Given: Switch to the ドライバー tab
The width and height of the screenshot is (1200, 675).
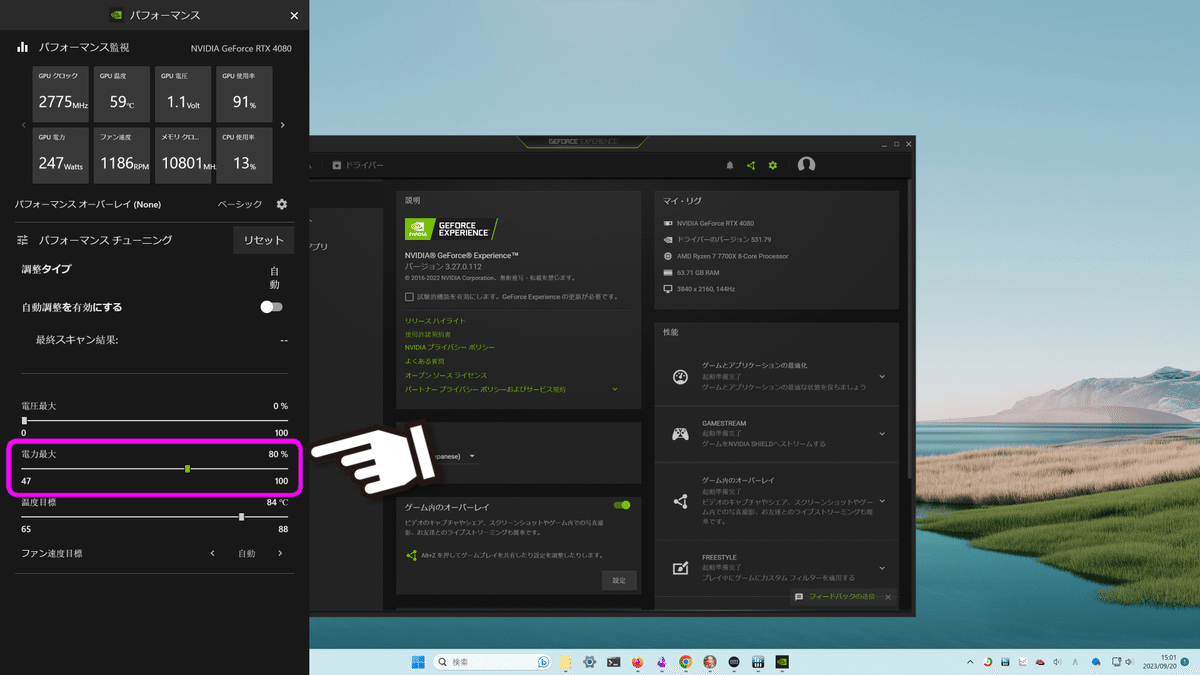Looking at the screenshot, I should click(358, 165).
